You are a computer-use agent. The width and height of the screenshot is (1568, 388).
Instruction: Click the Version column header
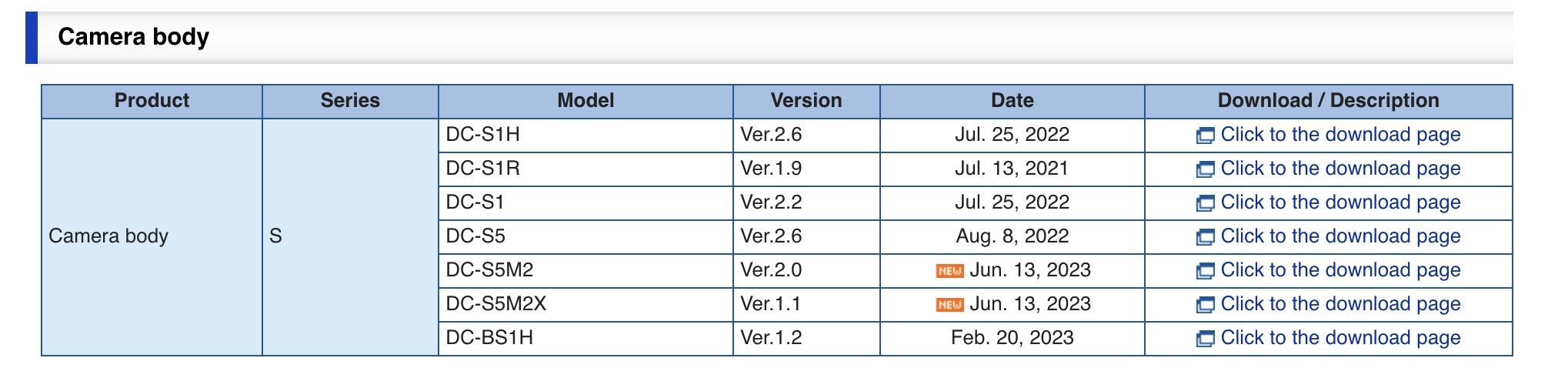click(x=806, y=101)
